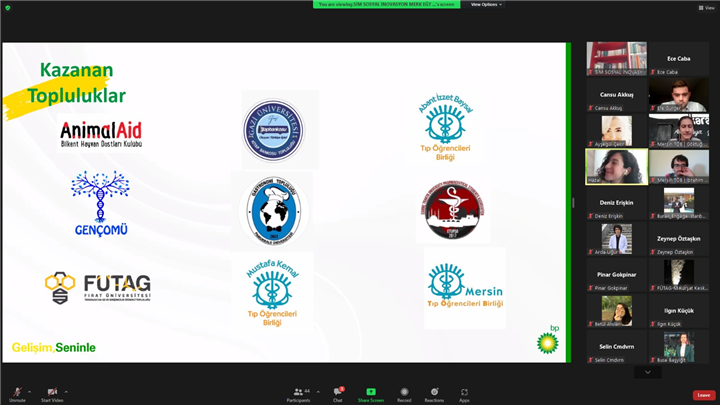This screenshot has height=405, width=720.
Task: Select Ilgın Küçük's participant tile
Action: point(679,311)
